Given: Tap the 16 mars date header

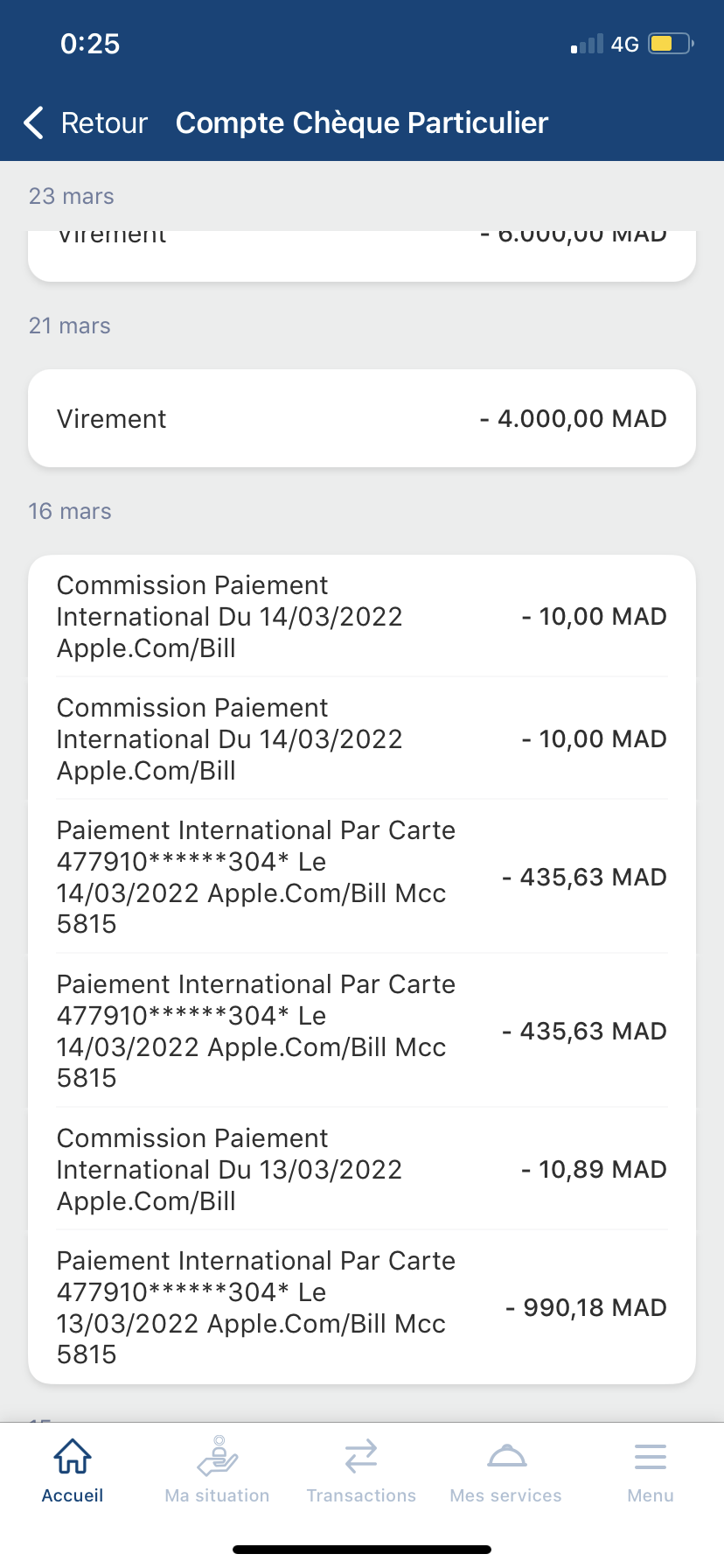Looking at the screenshot, I should pyautogui.click(x=70, y=511).
